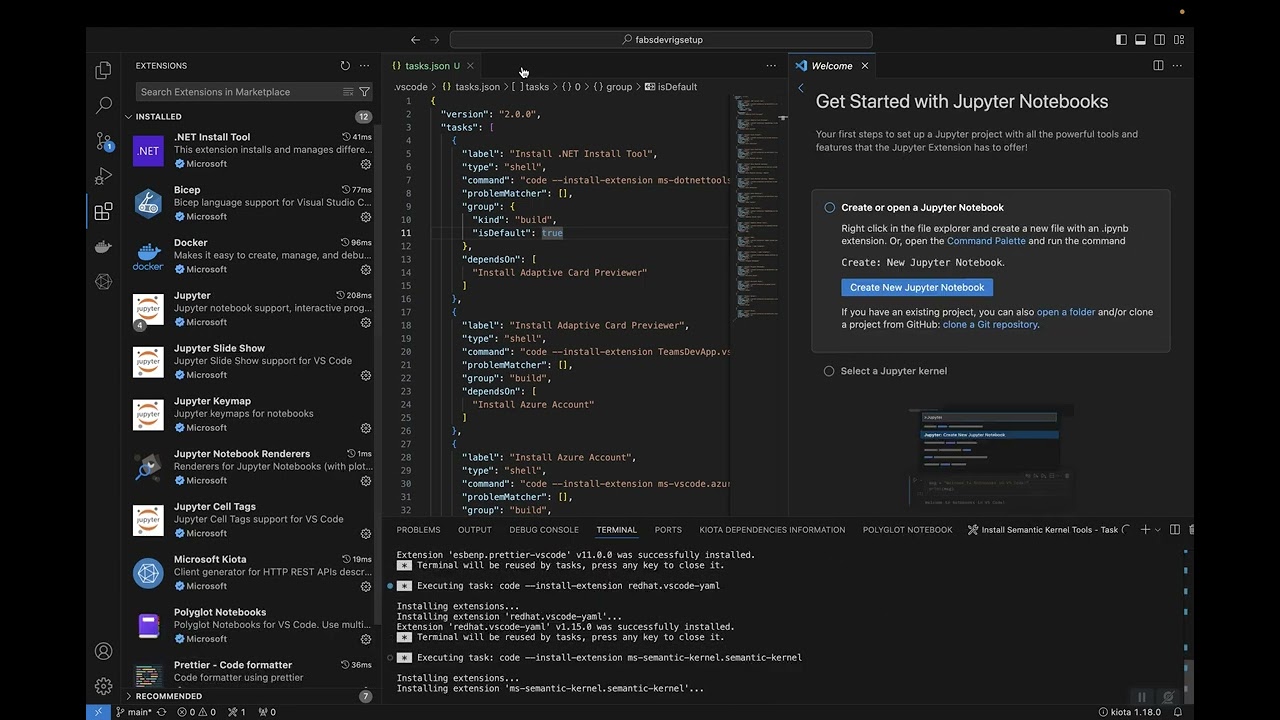This screenshot has width=1280, height=720.
Task: Select the Polyglot Notebooks extension entry
Action: click(x=250, y=625)
